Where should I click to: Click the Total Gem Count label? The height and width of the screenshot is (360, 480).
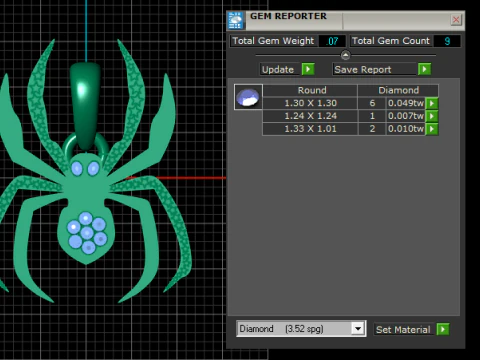[x=391, y=41]
